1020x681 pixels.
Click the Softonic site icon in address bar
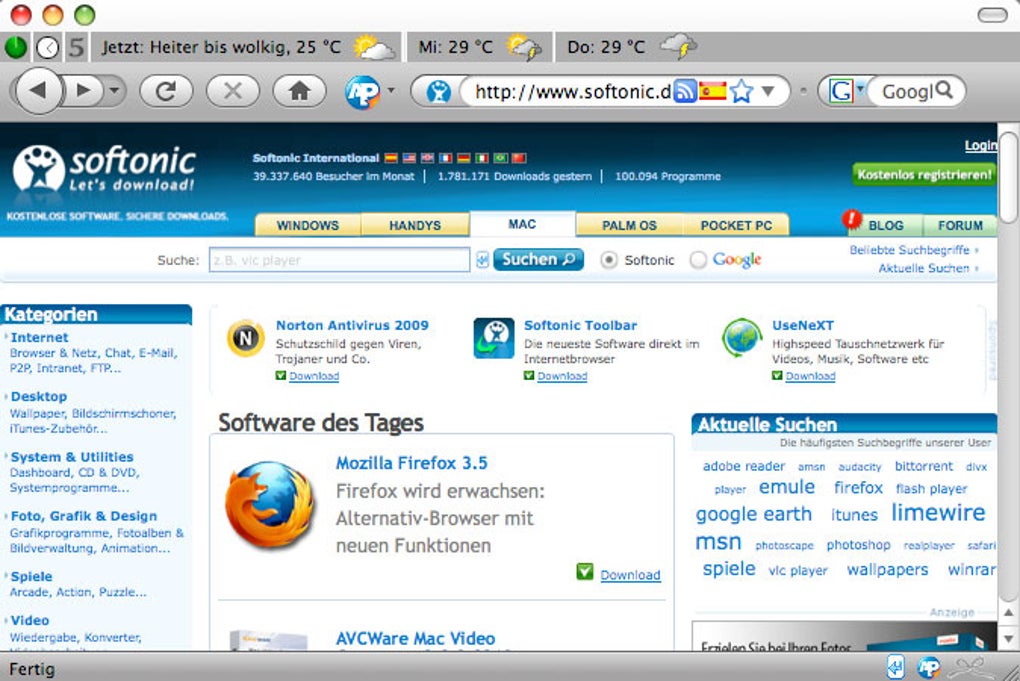click(x=438, y=91)
